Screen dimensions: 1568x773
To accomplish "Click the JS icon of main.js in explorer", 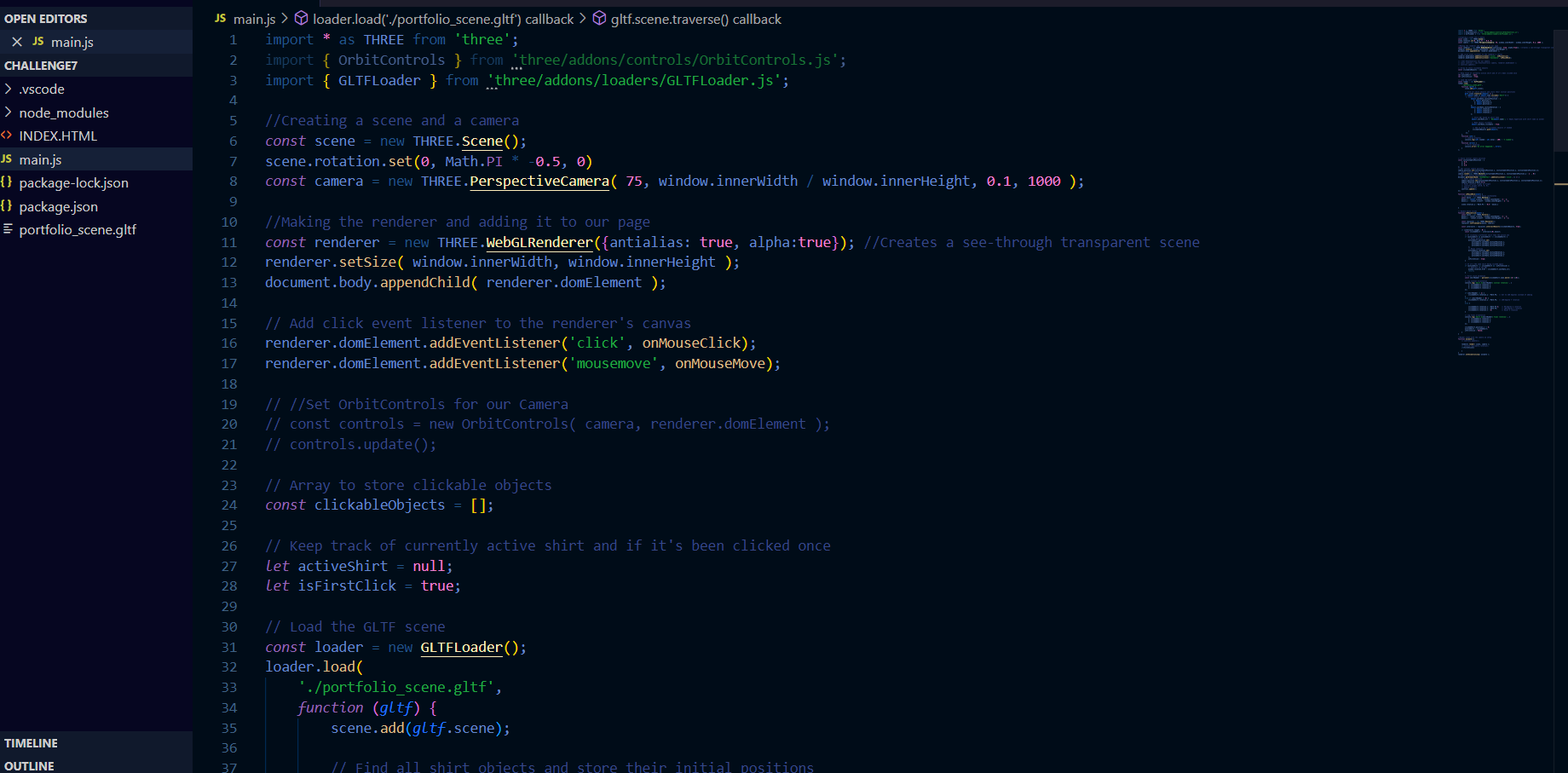I will click(7, 159).
